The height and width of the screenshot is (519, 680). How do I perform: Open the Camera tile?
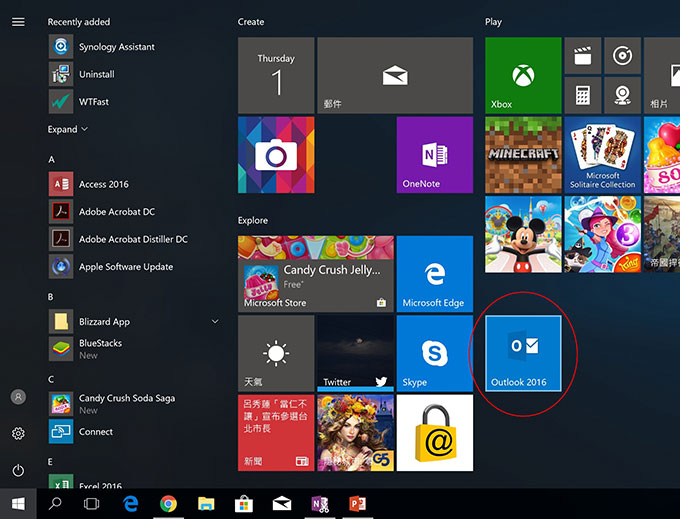click(x=276, y=155)
